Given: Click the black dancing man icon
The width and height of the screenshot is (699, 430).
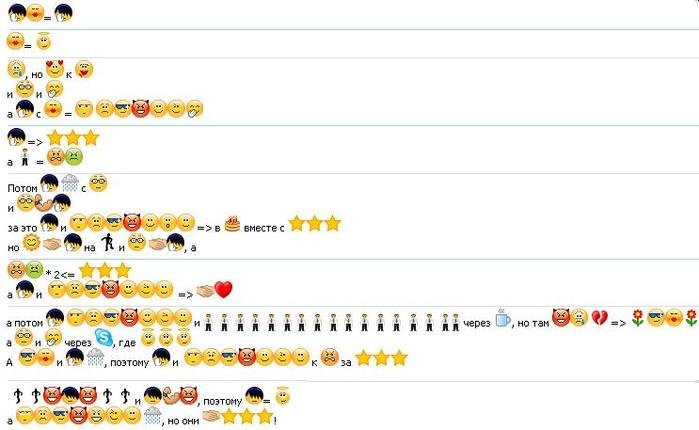Looking at the screenshot, I should point(107,243).
